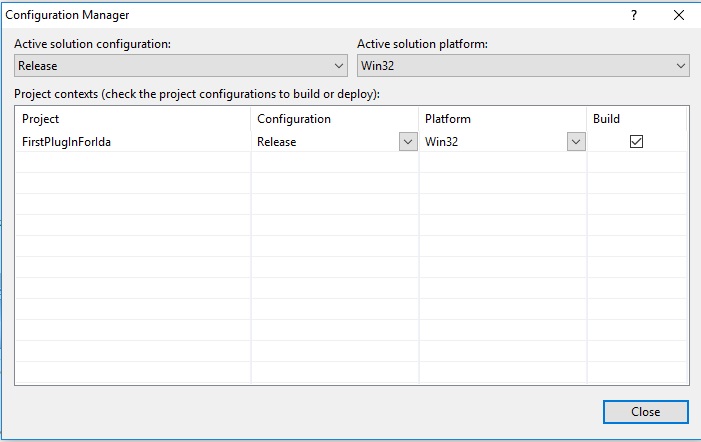701x442 pixels.
Task: Click the Configuration column header
Action: (335, 119)
